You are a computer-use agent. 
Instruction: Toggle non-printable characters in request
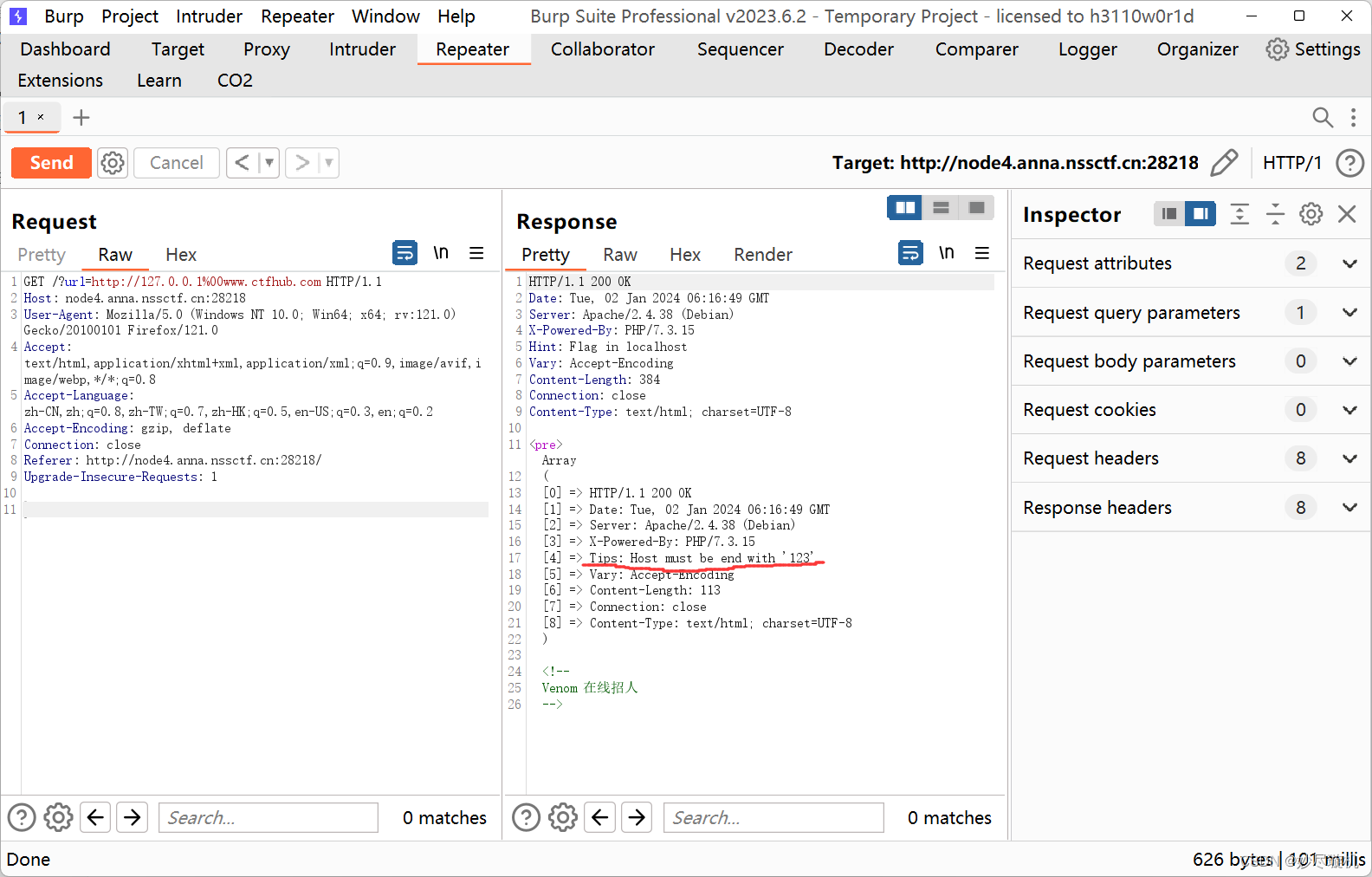coord(441,253)
